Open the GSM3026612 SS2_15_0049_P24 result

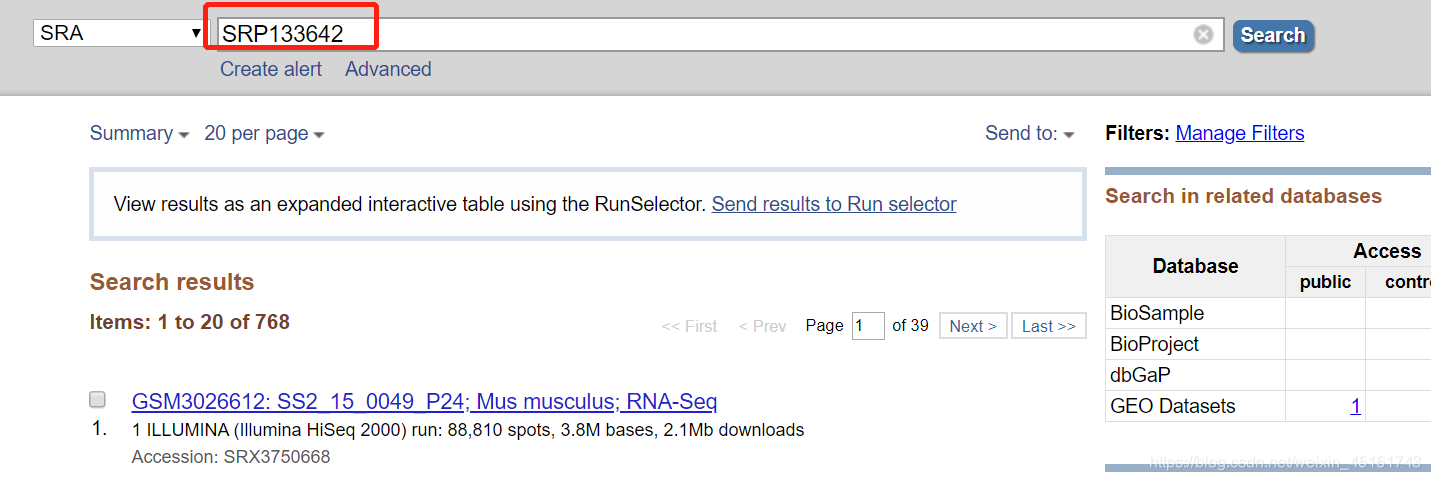click(424, 402)
